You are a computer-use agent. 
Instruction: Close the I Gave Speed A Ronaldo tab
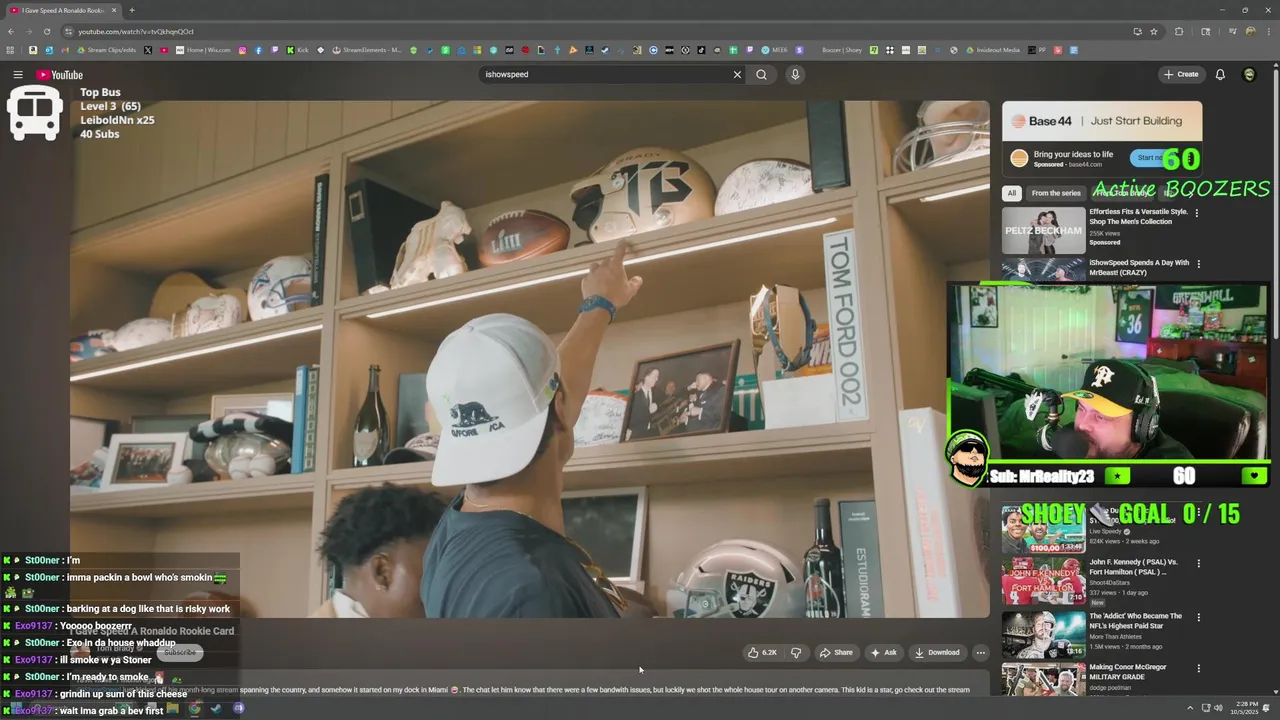click(x=114, y=10)
